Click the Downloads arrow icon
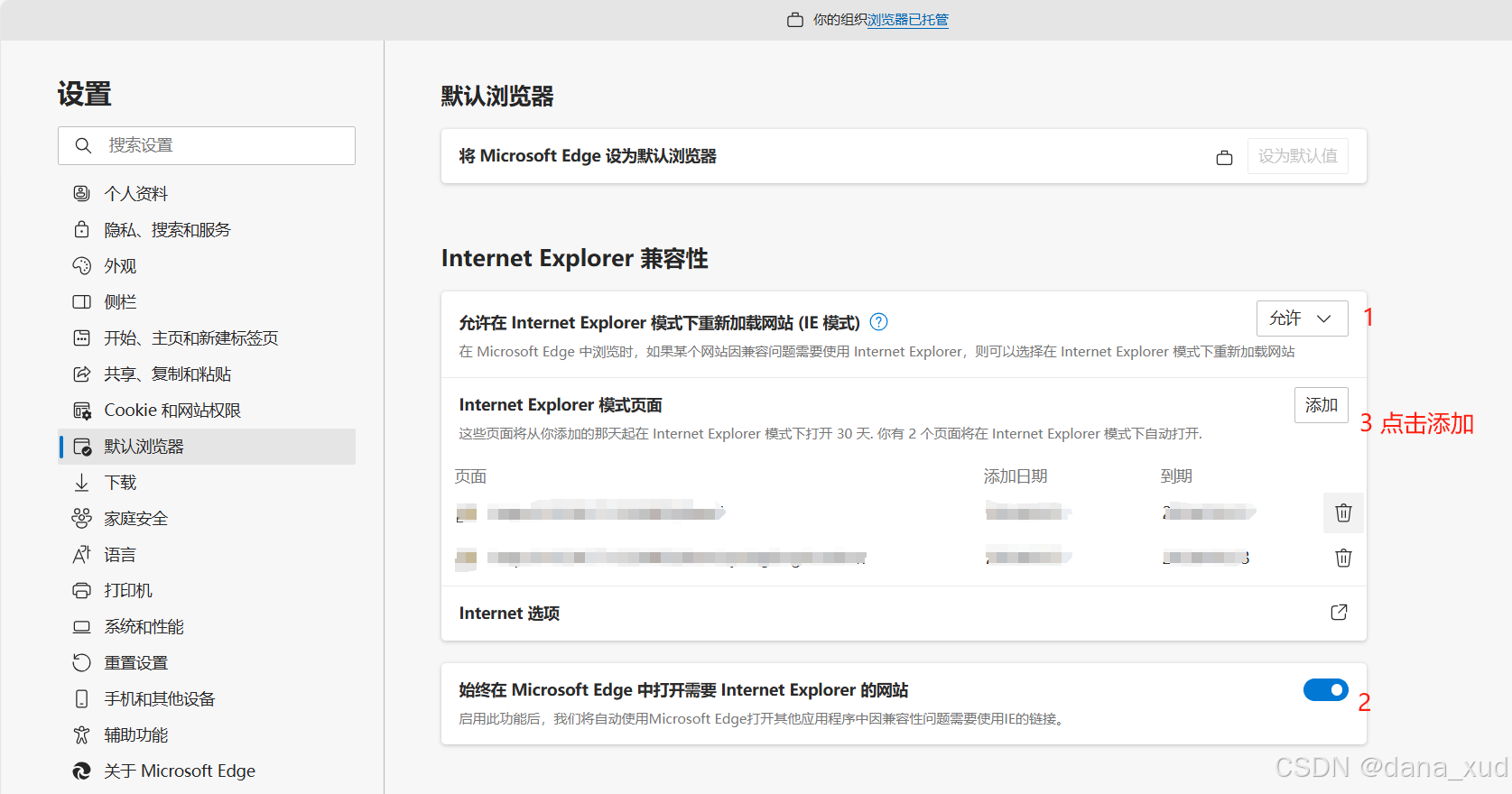The image size is (1512, 794). pyautogui.click(x=81, y=482)
